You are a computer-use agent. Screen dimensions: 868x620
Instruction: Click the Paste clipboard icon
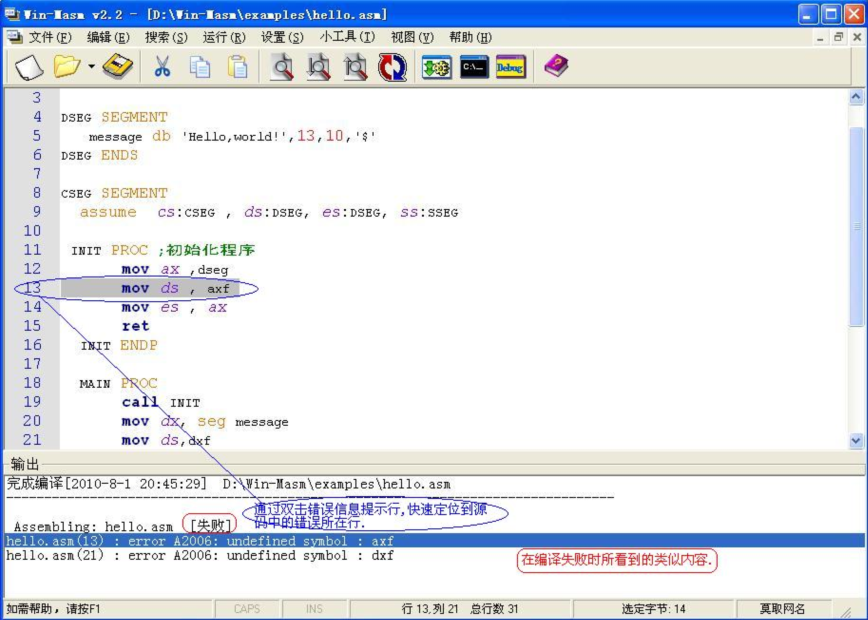(x=237, y=67)
